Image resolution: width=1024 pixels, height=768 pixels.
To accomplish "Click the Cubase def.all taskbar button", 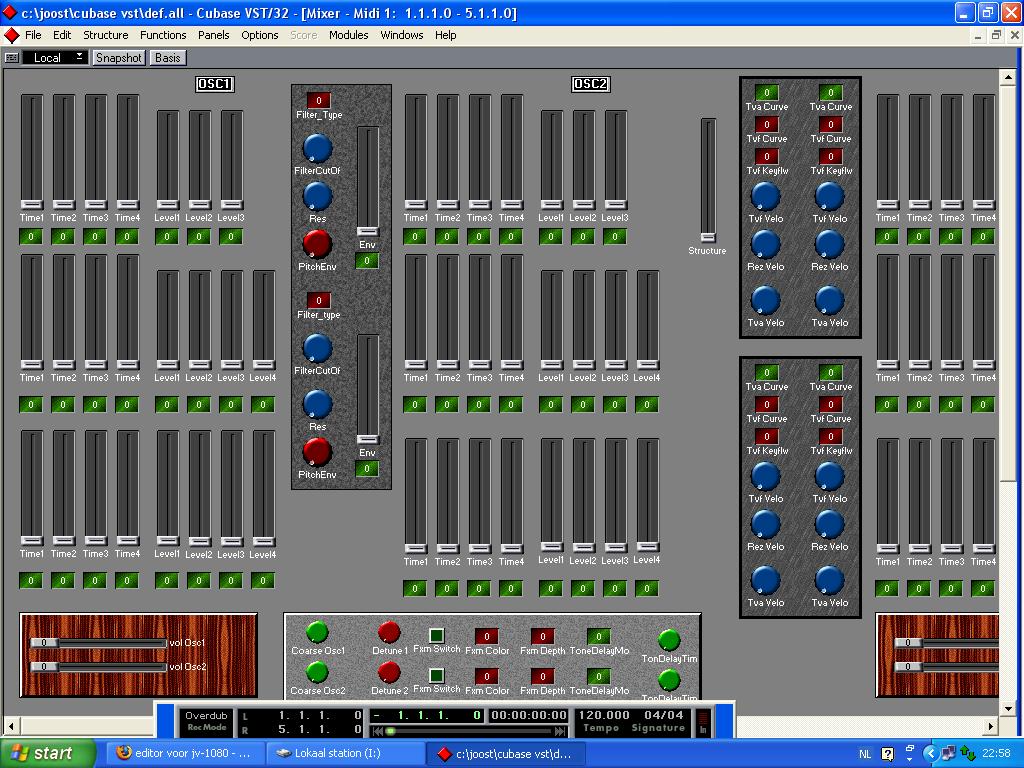I will click(505, 754).
